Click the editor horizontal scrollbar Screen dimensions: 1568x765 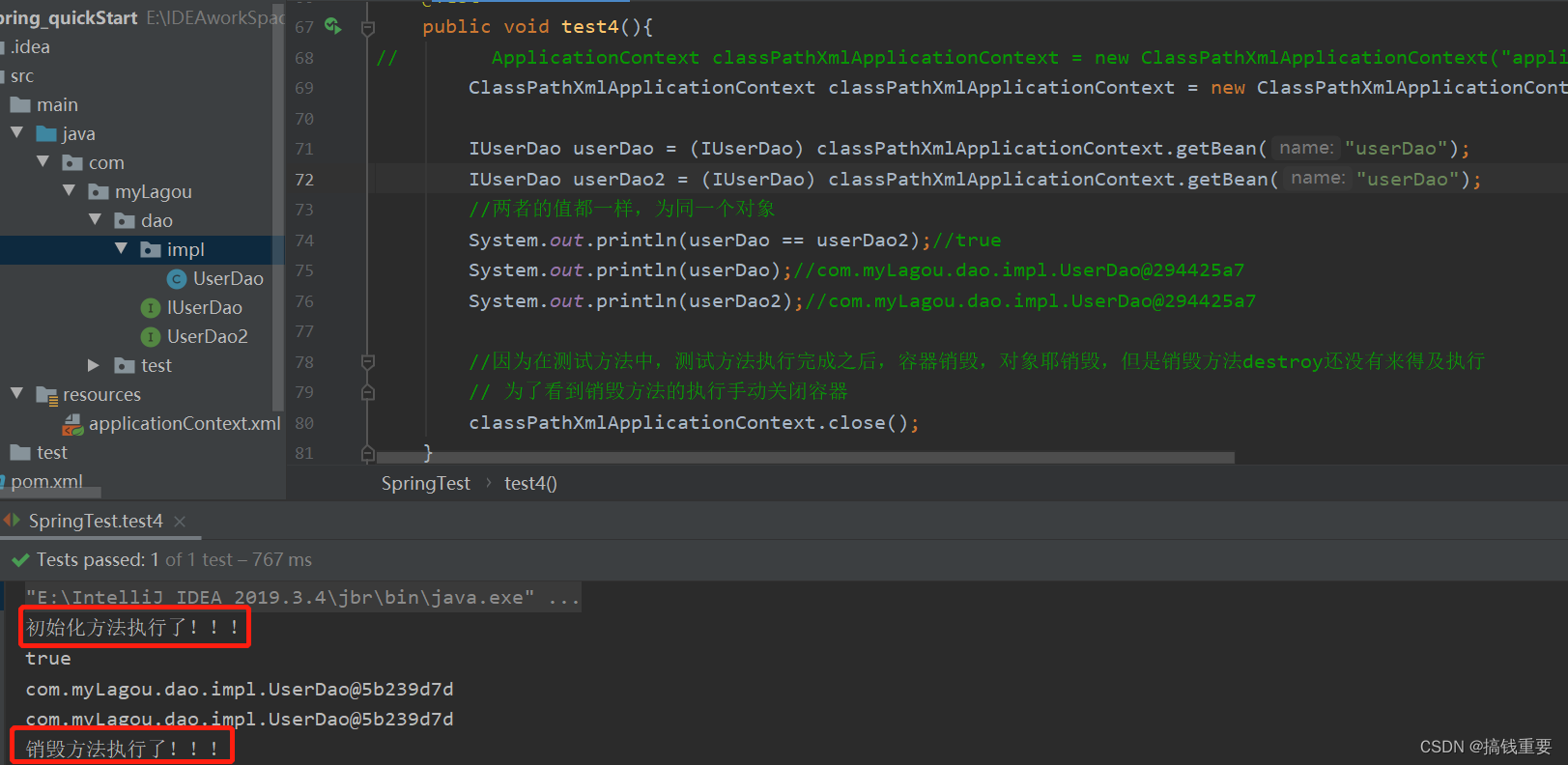click(806, 458)
